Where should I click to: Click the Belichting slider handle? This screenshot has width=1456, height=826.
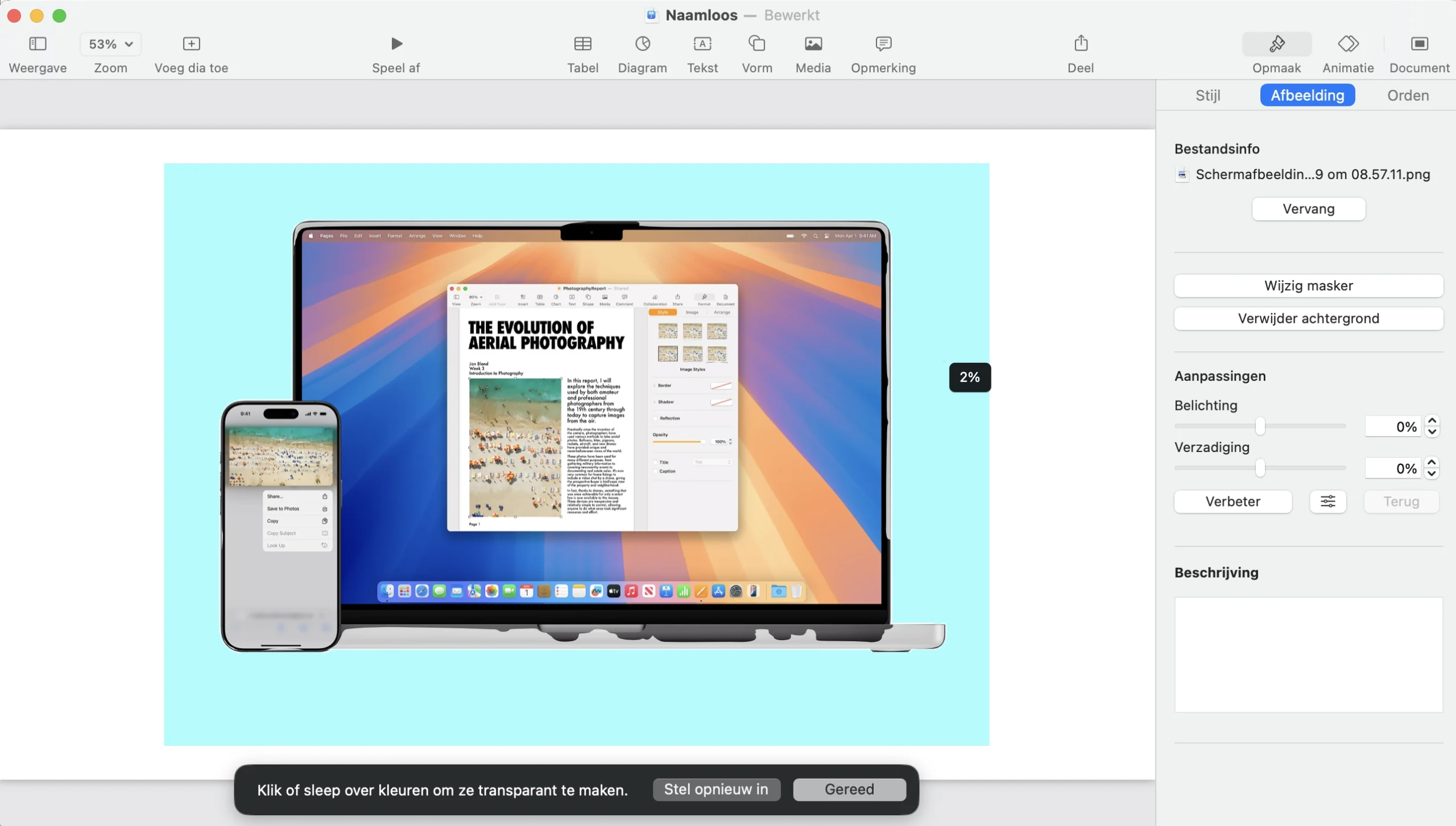coord(1260,426)
